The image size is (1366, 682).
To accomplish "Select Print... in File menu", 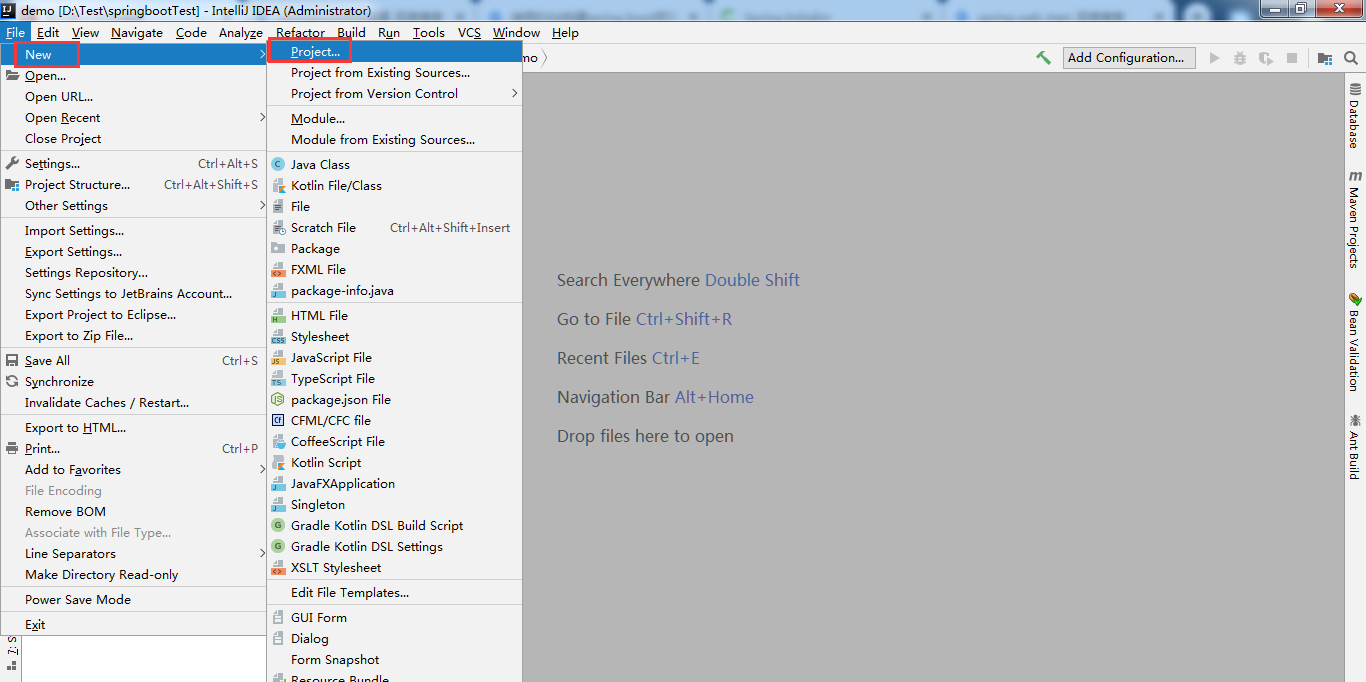I will point(133,448).
